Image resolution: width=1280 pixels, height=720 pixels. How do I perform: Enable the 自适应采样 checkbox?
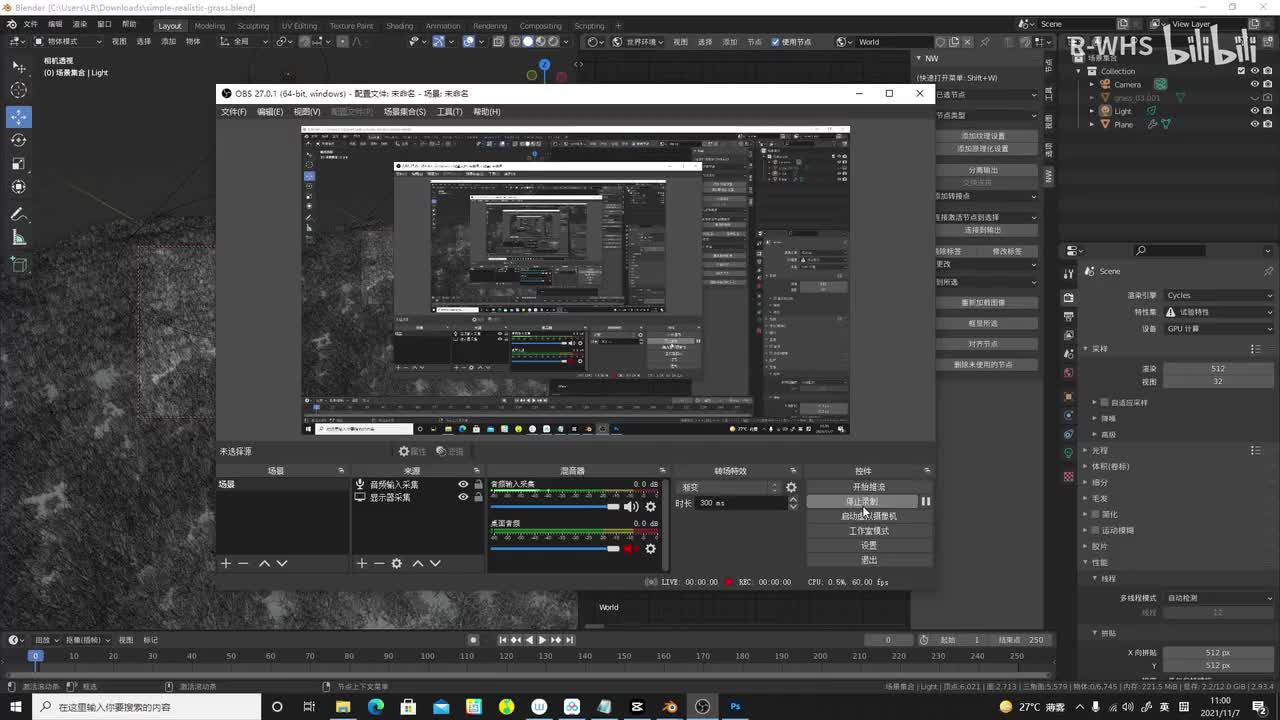(1105, 403)
